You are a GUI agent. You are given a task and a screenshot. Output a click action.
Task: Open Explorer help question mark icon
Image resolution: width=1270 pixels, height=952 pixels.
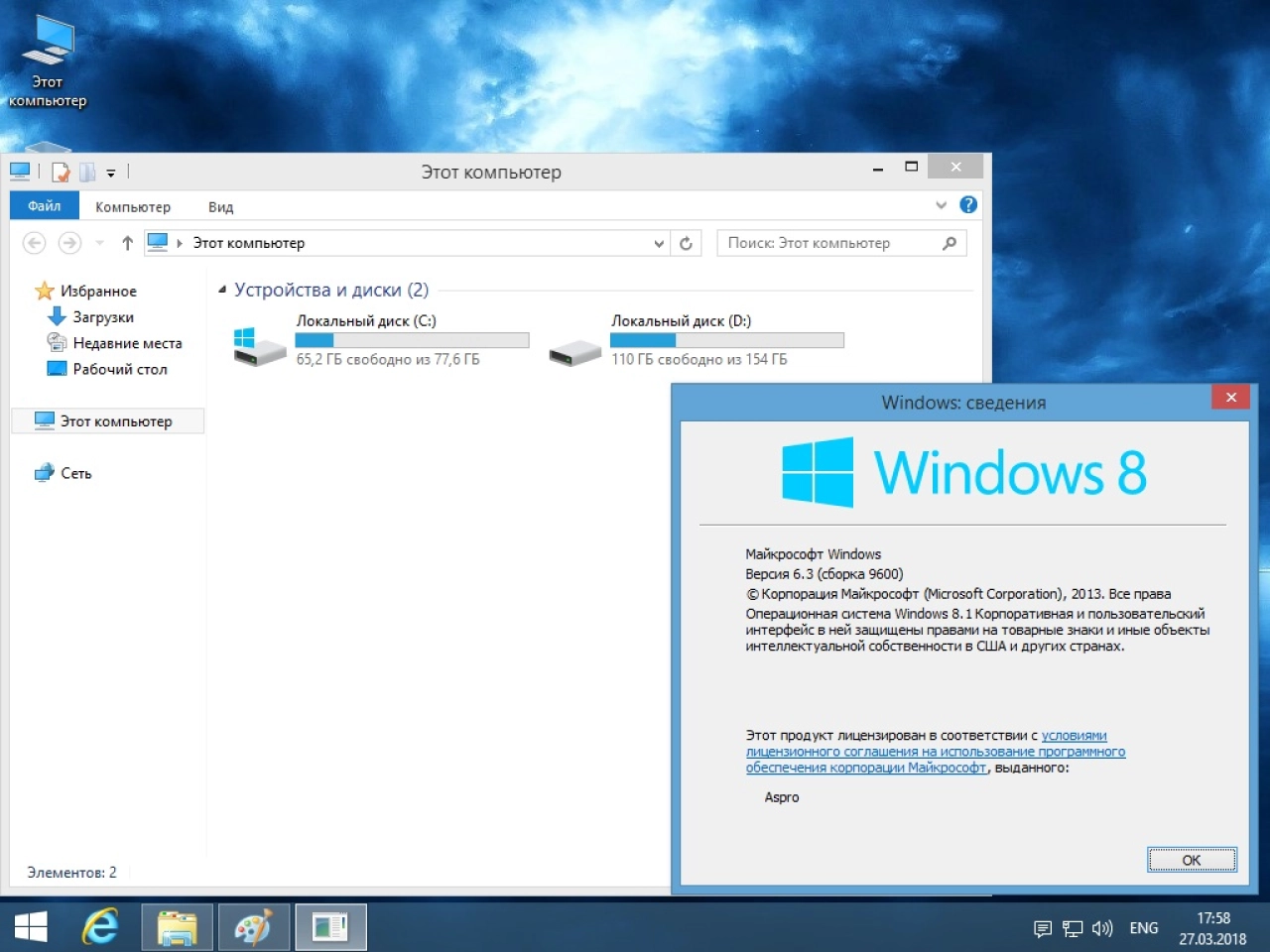[968, 205]
